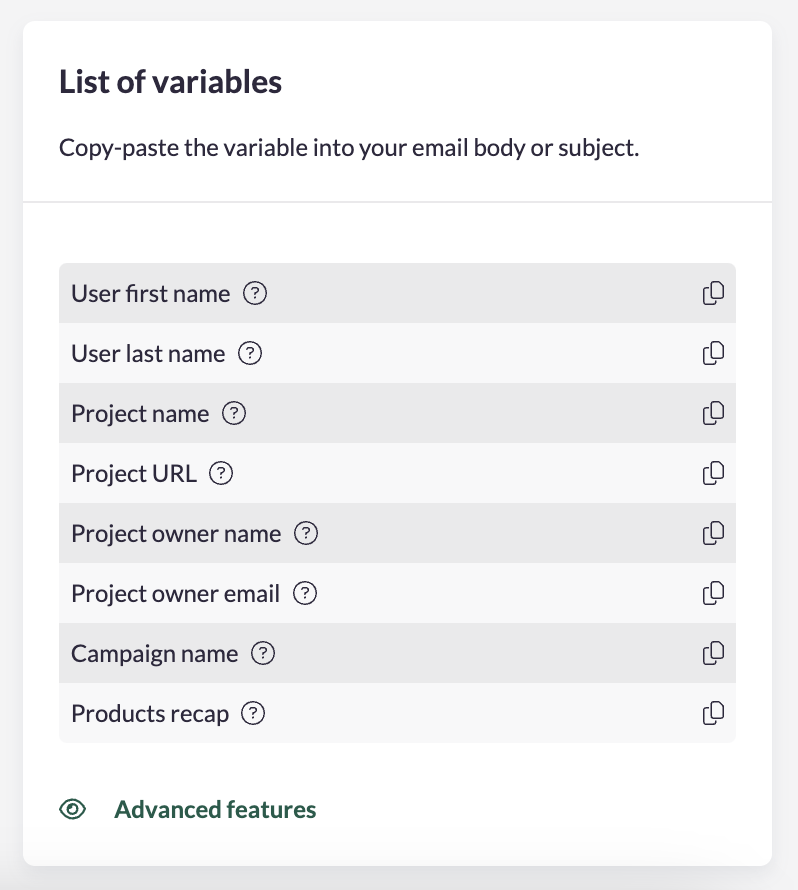Viewport: 798px width, 890px height.
Task: Open the Project name help tooltip
Action: pos(234,414)
